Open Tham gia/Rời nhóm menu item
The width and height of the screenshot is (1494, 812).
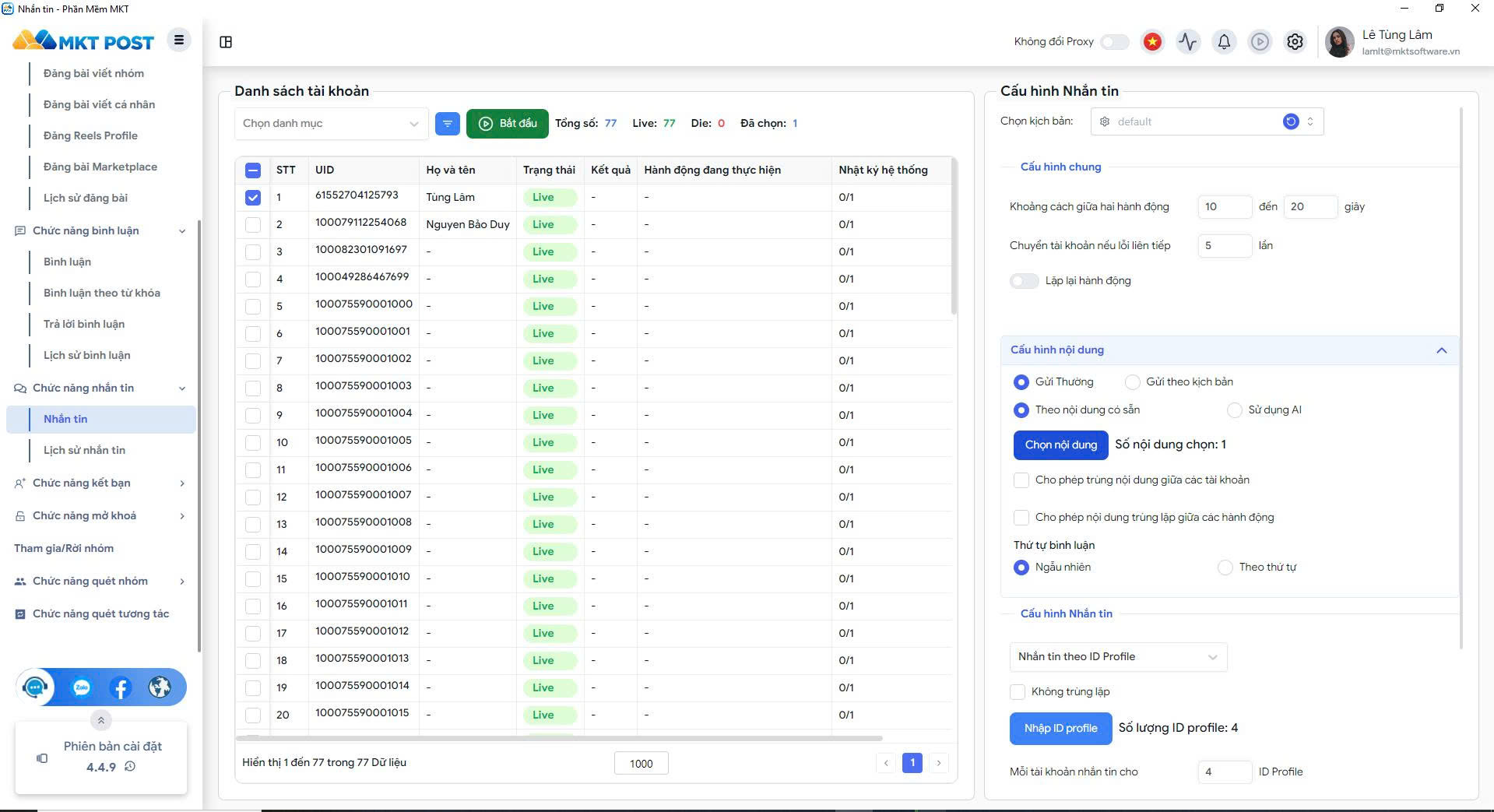[x=64, y=548]
